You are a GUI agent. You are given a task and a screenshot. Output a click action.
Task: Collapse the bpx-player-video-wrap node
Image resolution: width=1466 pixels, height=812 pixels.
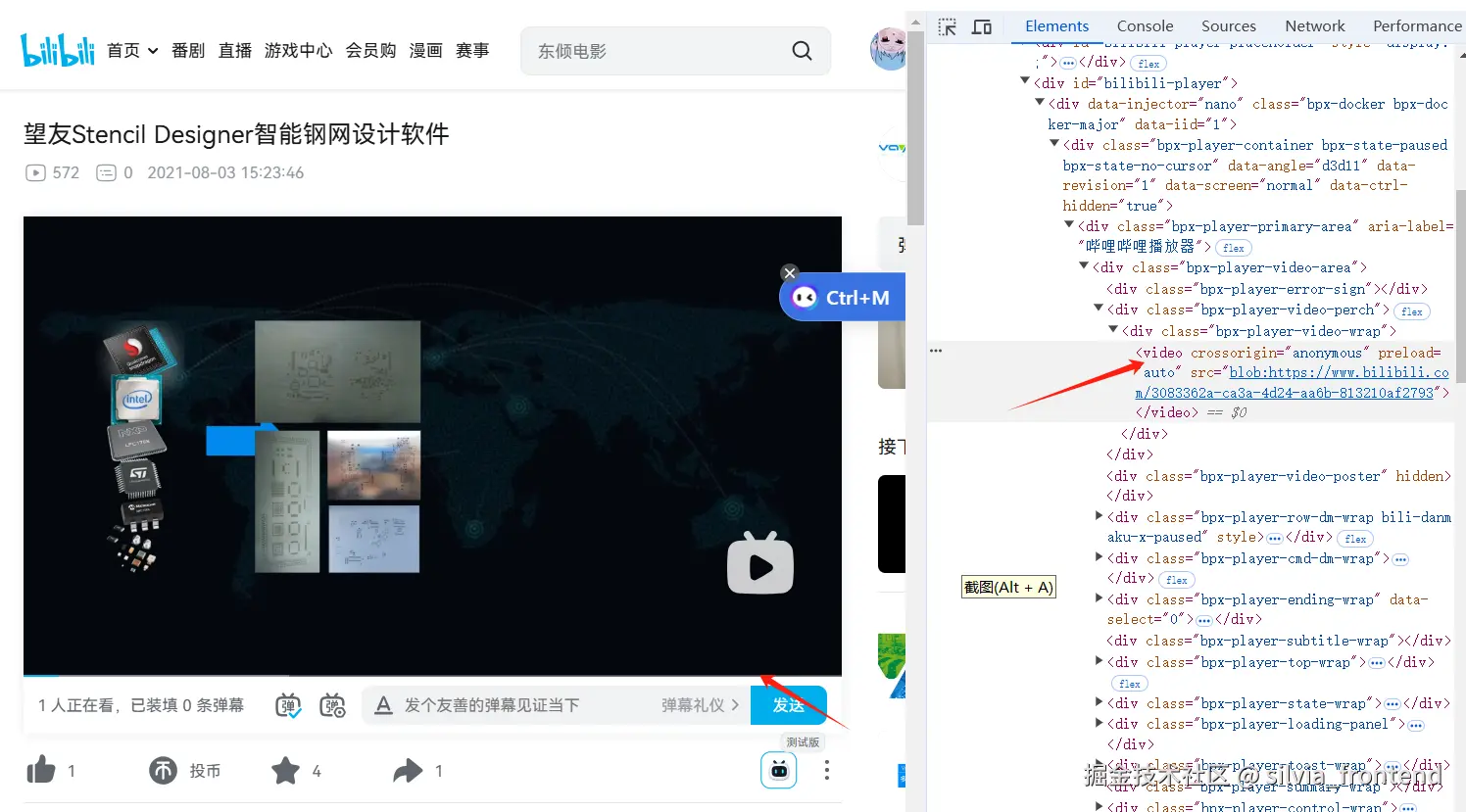(1113, 330)
